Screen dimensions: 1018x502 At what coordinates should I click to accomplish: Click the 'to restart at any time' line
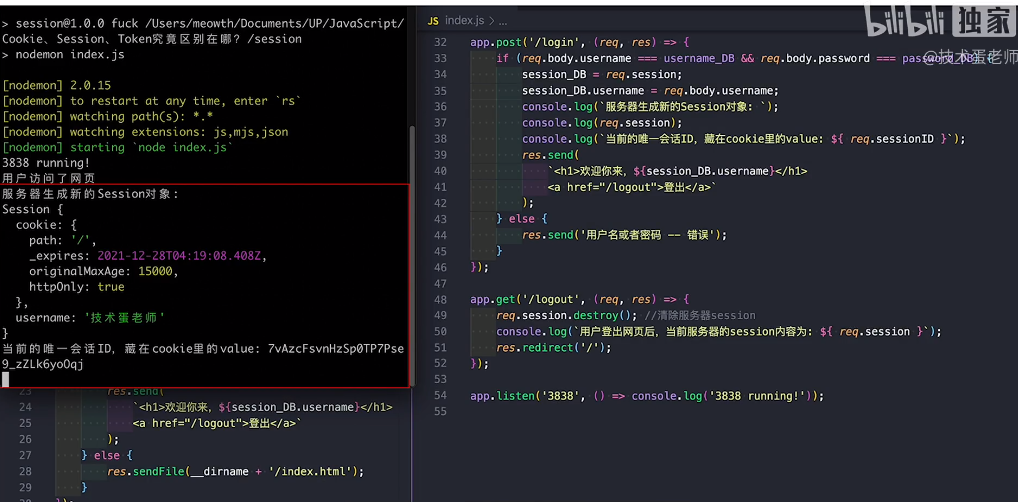pyautogui.click(x=152, y=101)
